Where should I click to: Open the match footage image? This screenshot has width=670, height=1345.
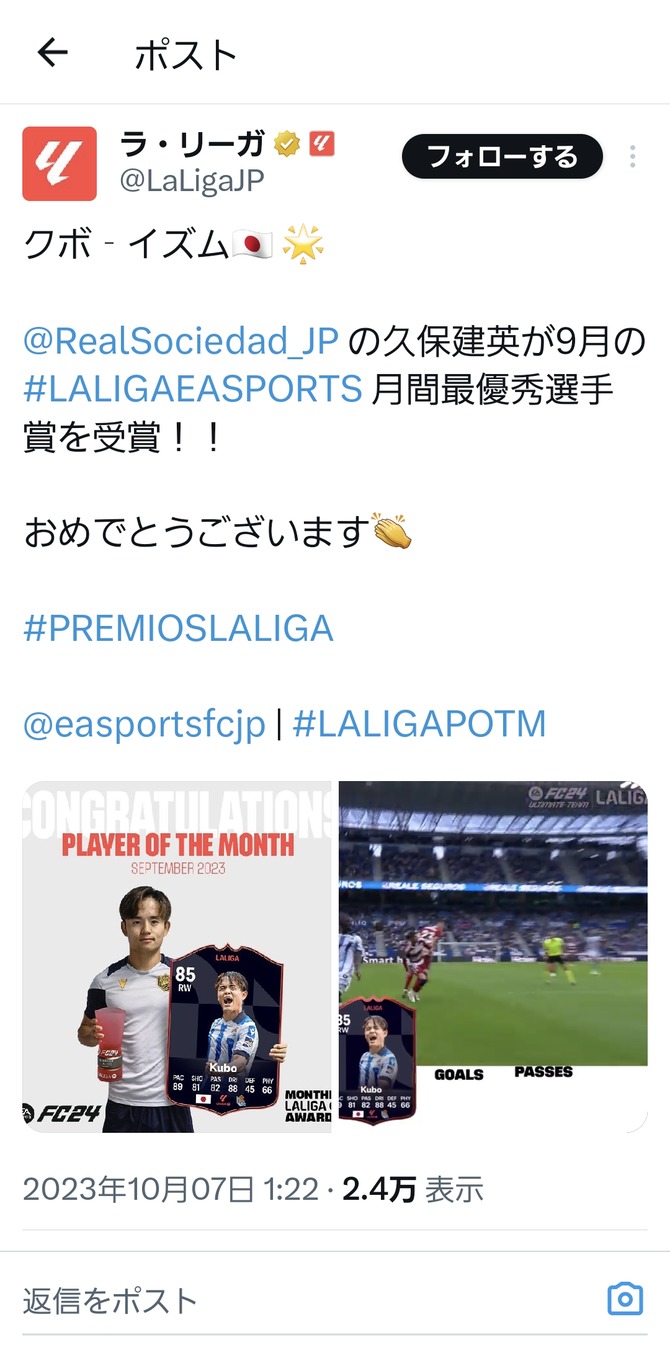(493, 957)
